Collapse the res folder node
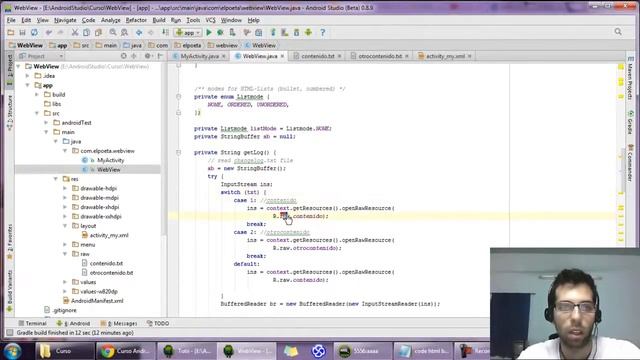 pos(56,179)
